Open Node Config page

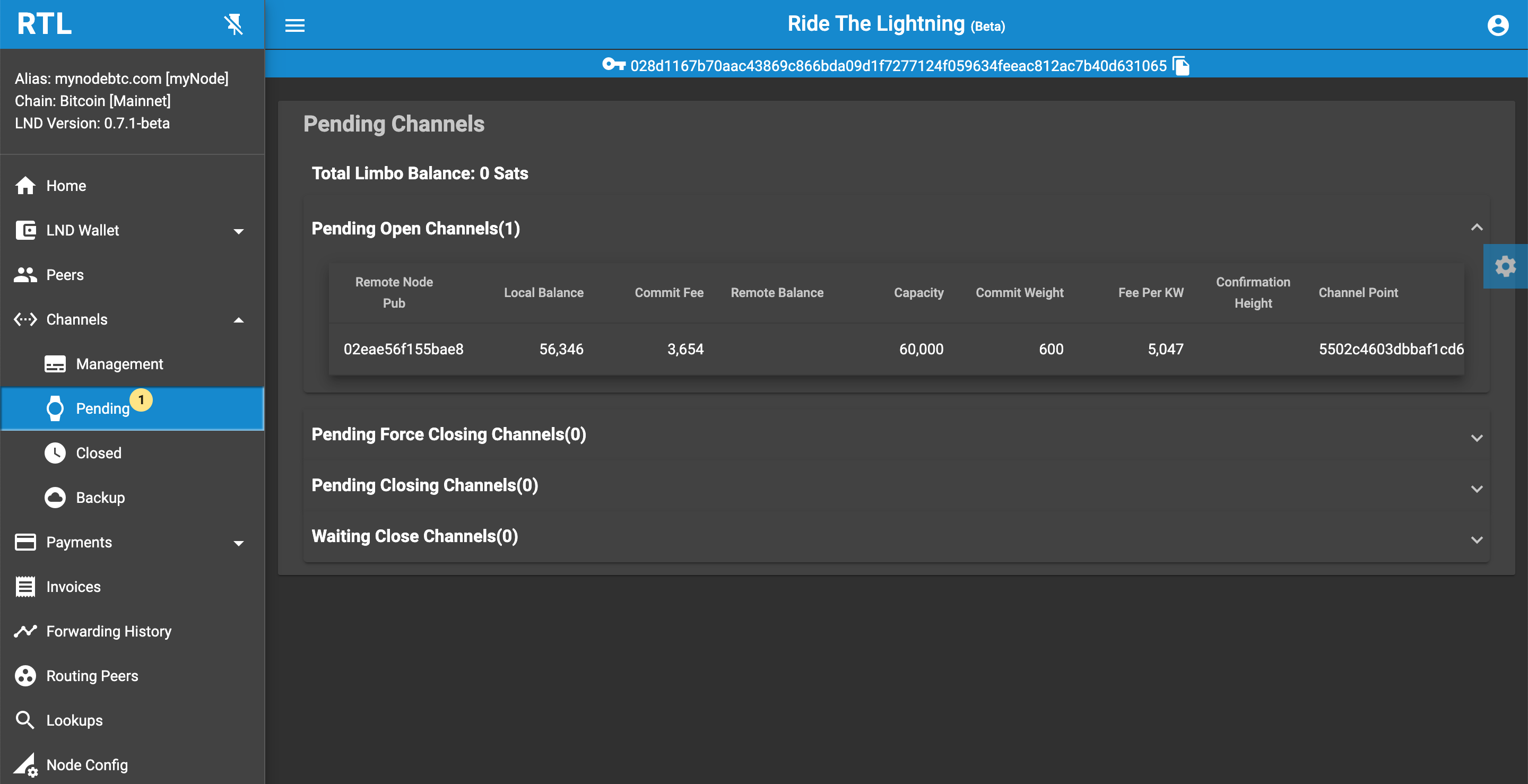(132, 764)
